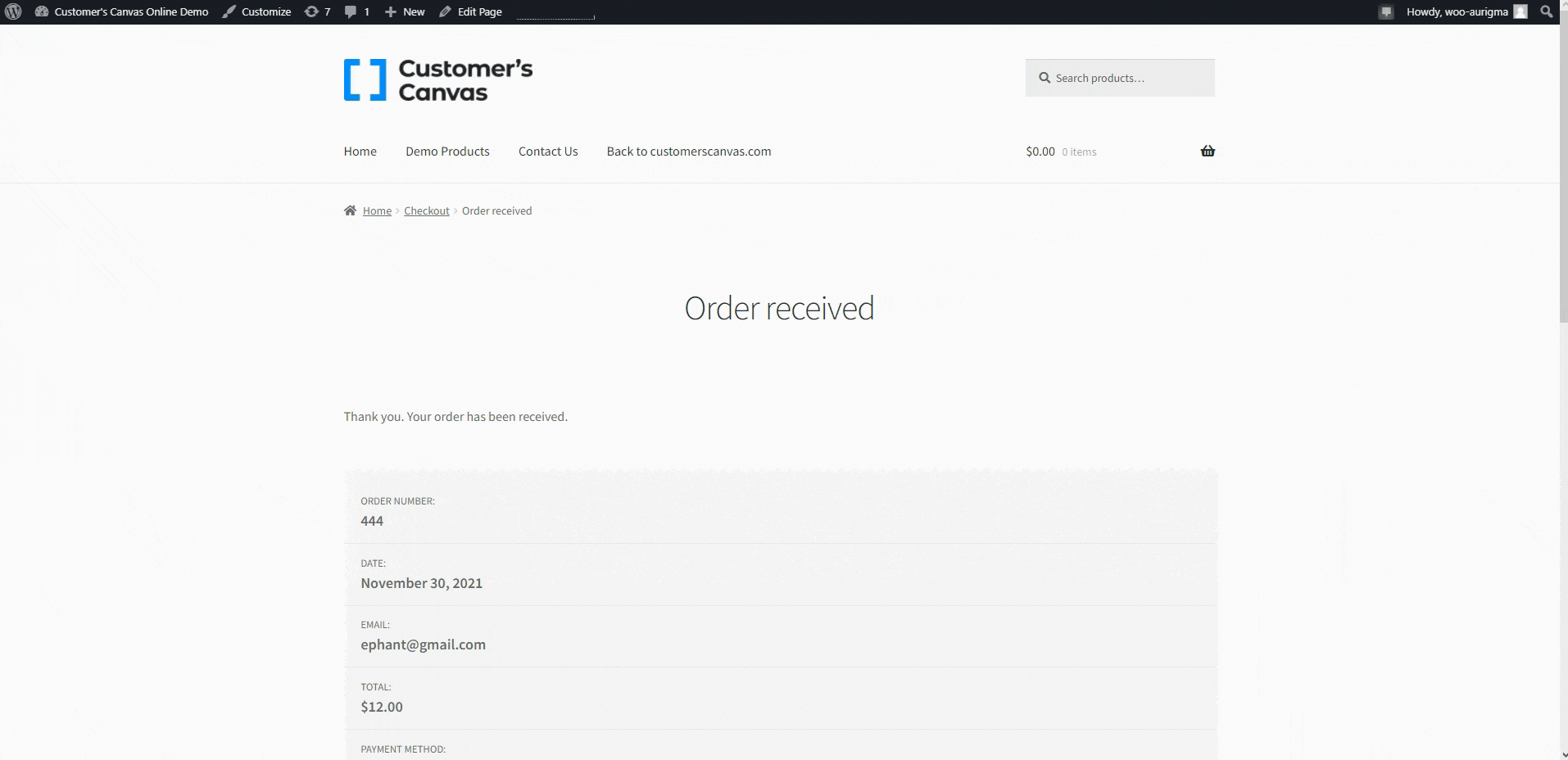Image resolution: width=1568 pixels, height=760 pixels.
Task: Open the WordPress logo menu
Action: tap(12, 12)
